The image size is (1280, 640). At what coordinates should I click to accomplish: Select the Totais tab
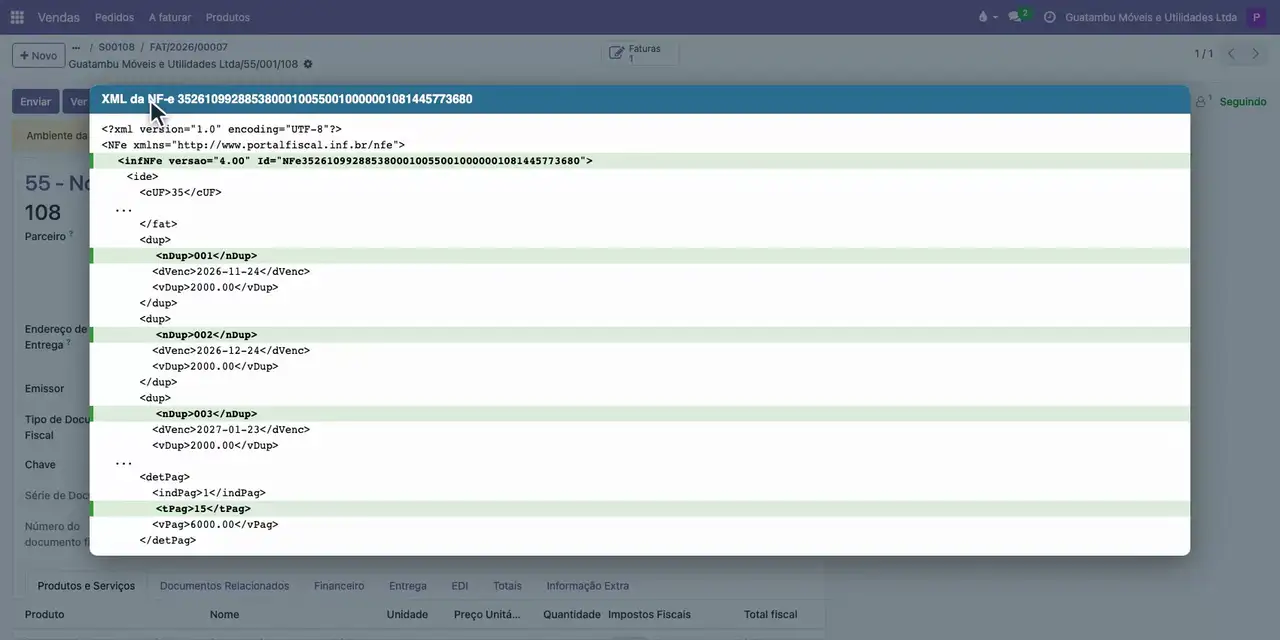point(507,586)
